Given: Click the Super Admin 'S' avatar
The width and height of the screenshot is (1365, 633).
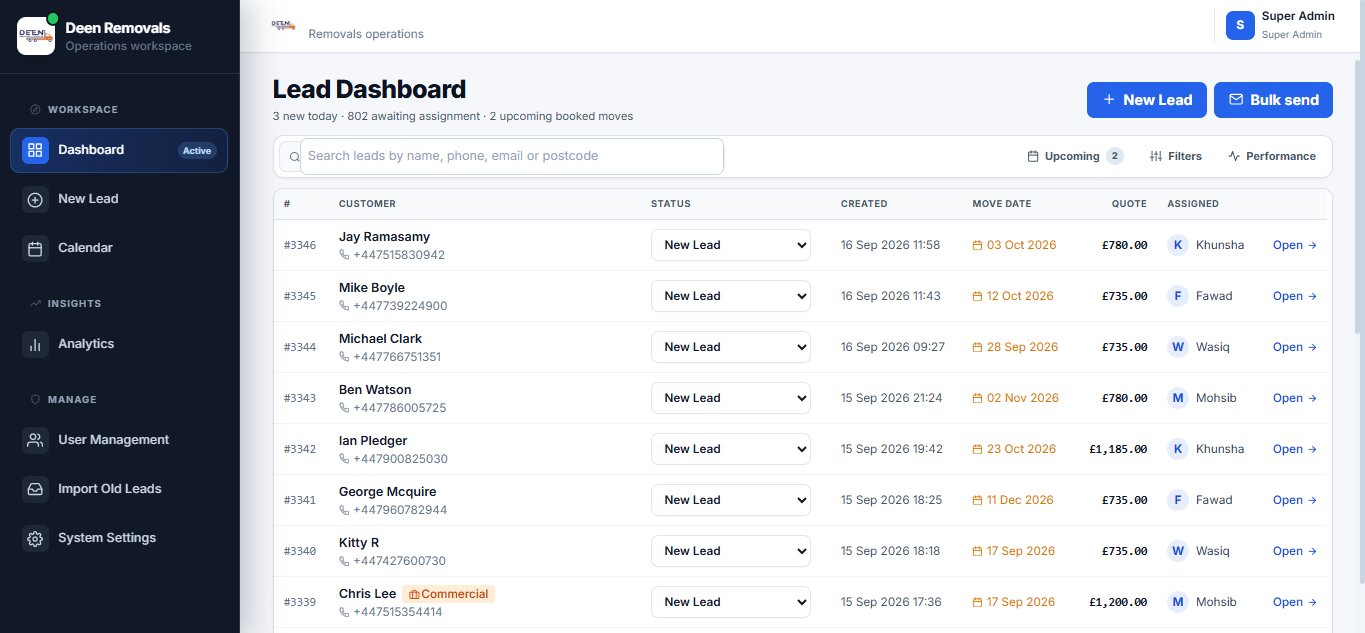Looking at the screenshot, I should pyautogui.click(x=1240, y=25).
